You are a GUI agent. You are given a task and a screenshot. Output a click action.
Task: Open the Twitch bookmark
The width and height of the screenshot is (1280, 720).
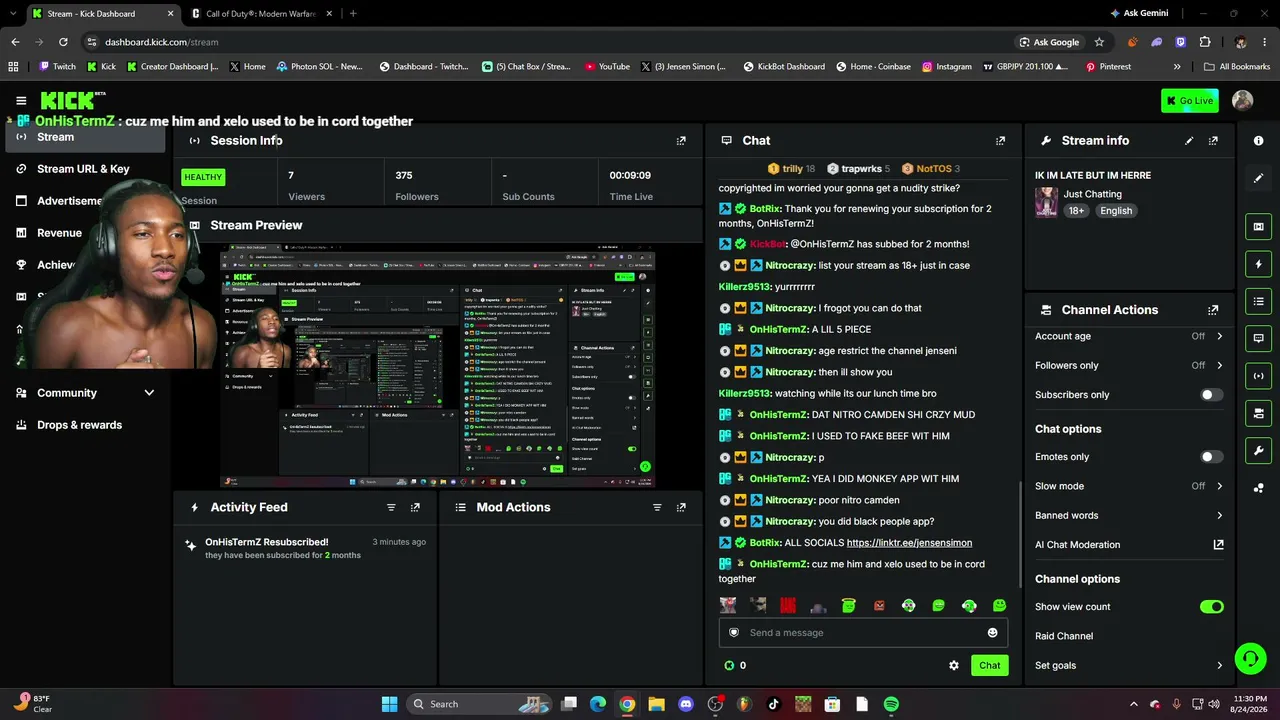tap(56, 67)
